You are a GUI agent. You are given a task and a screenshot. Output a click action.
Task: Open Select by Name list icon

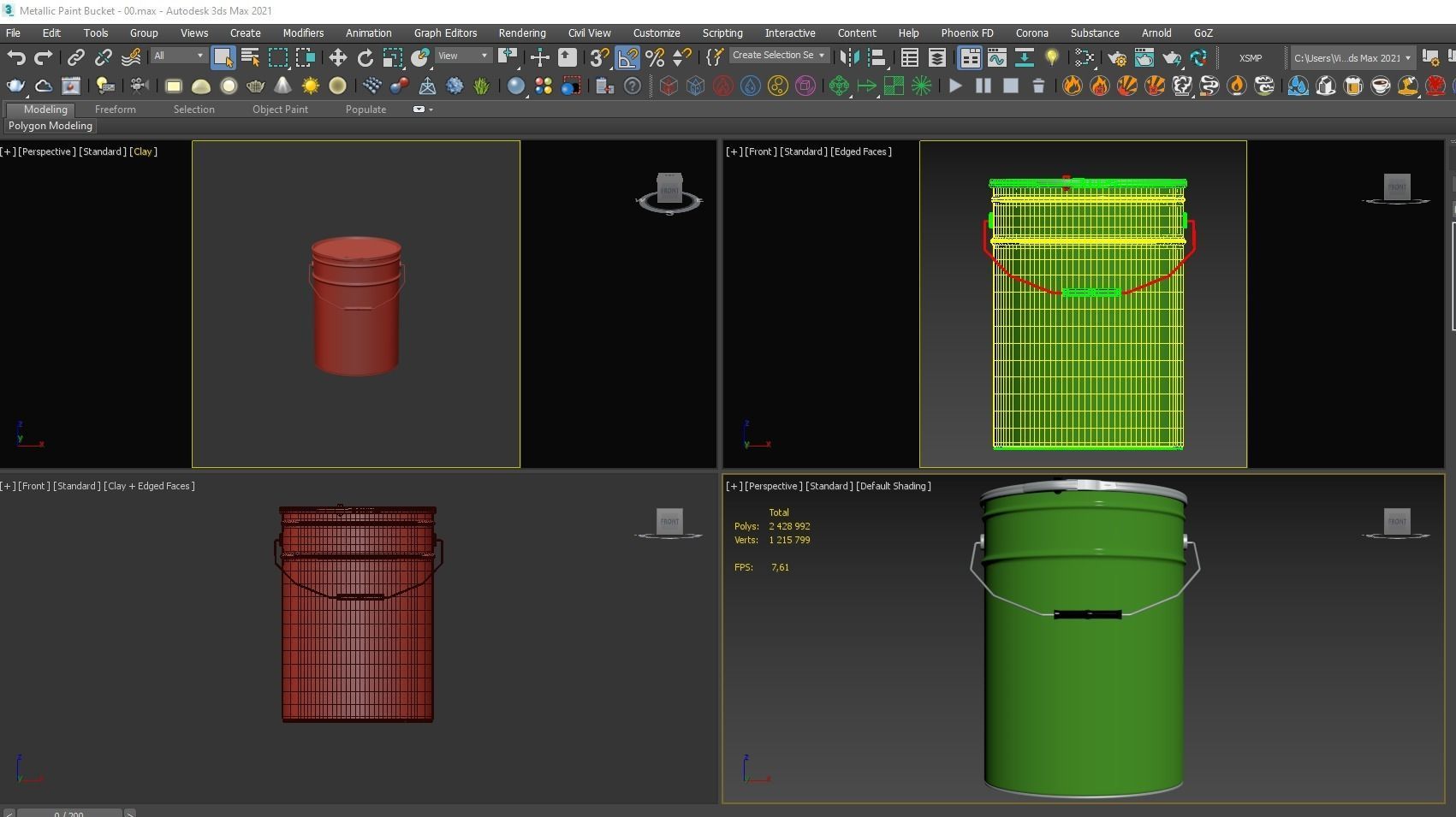click(250, 57)
